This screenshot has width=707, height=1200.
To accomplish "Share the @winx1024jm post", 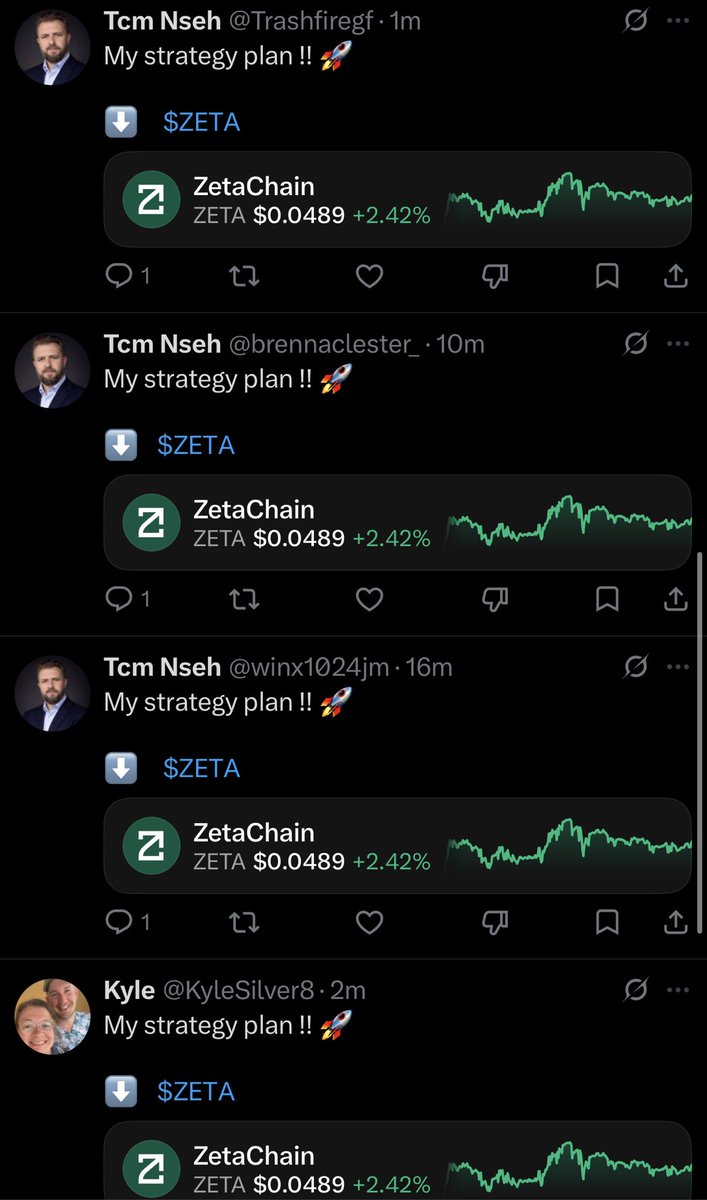I will click(676, 921).
